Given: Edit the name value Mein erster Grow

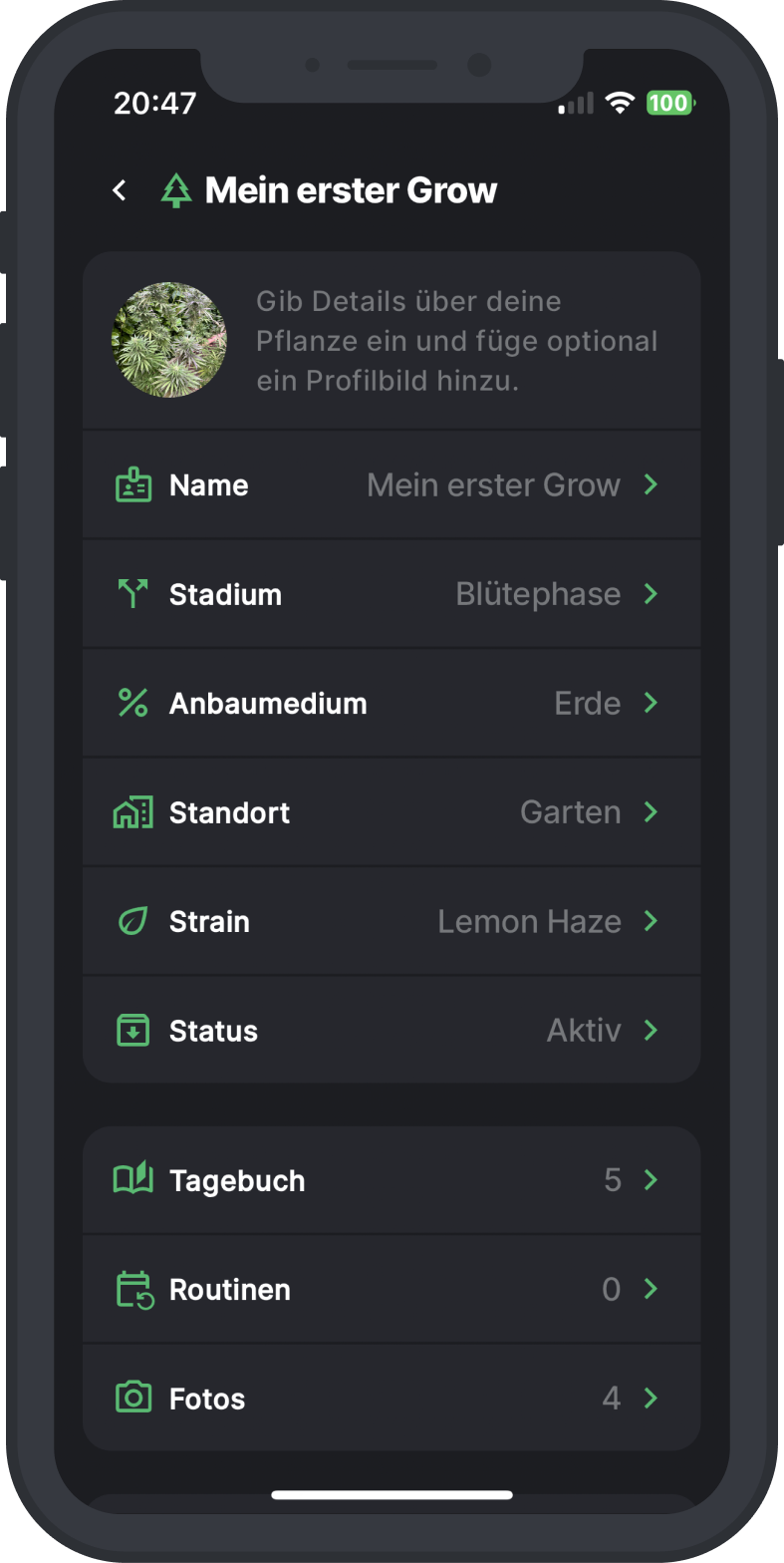Looking at the screenshot, I should coord(493,485).
